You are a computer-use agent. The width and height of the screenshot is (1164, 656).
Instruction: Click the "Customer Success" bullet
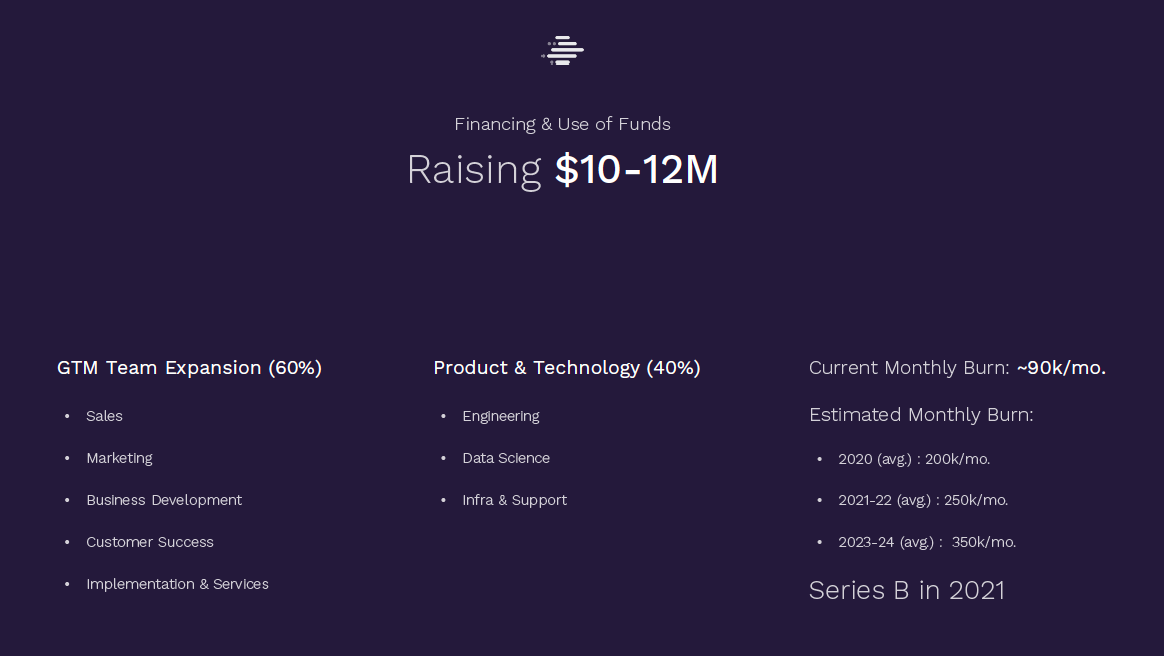150,542
